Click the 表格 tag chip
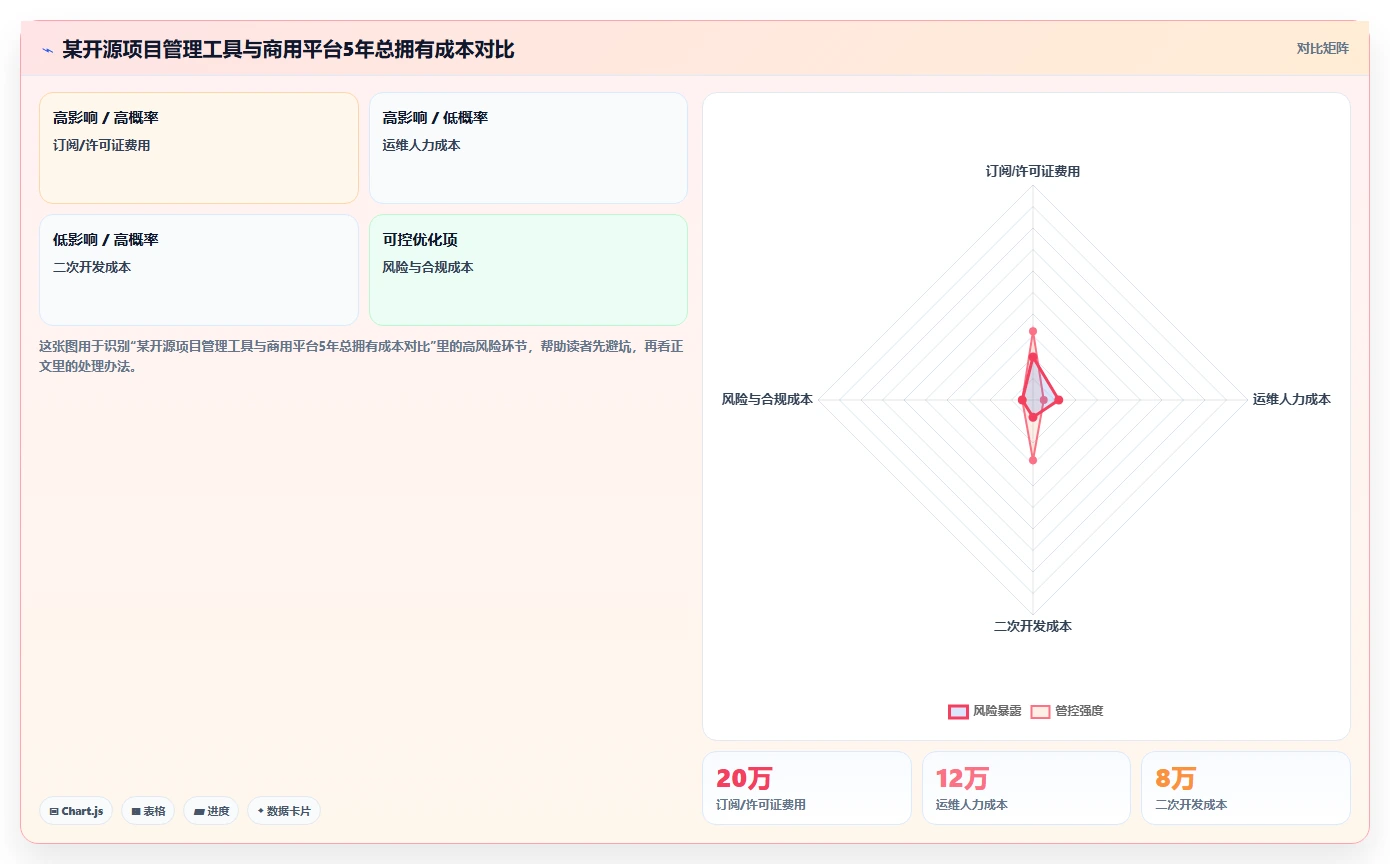 148,811
